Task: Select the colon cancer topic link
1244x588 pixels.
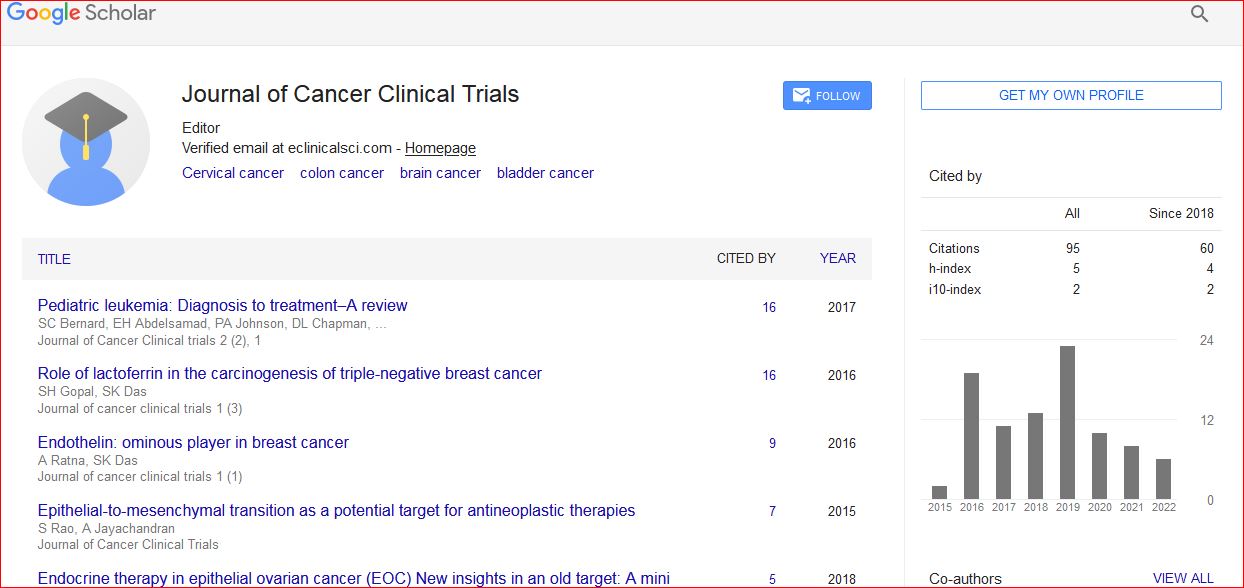Action: 342,173
